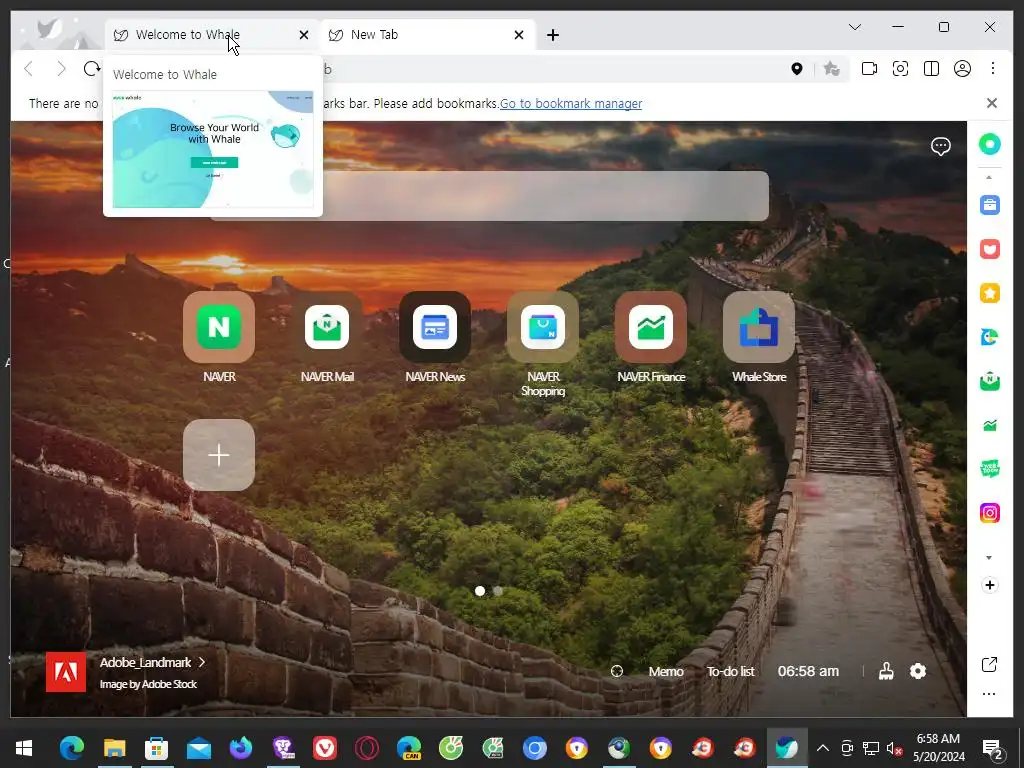Expand Adobe_Landmark image info

click(x=152, y=662)
